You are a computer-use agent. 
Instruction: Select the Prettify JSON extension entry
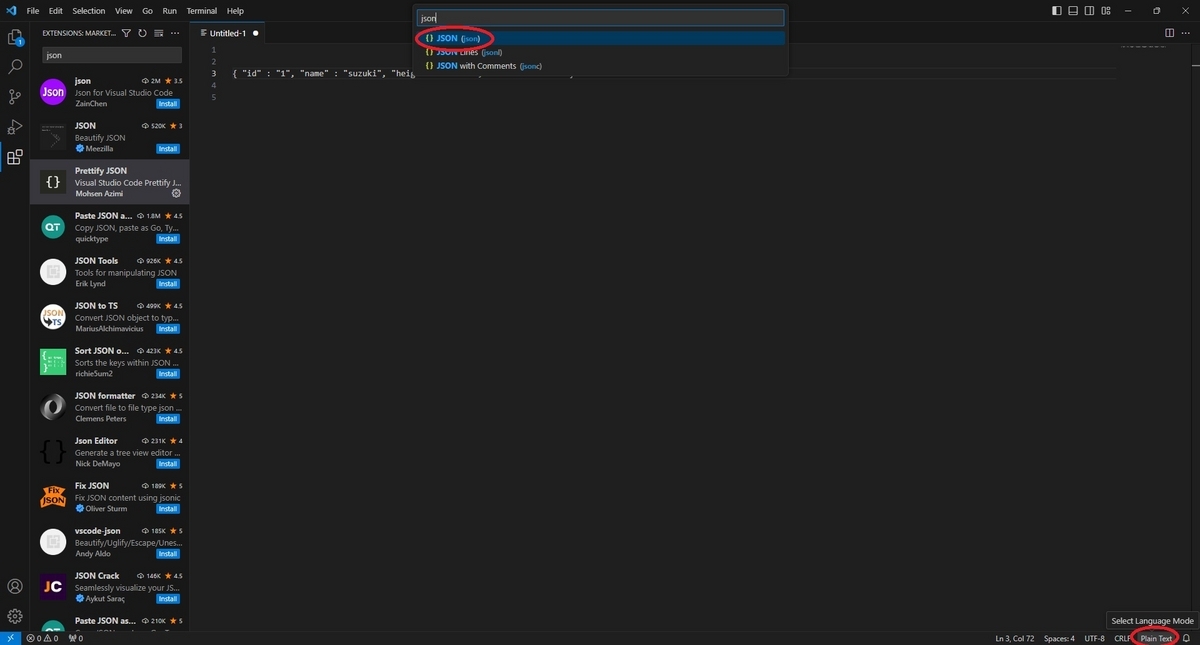[110, 182]
